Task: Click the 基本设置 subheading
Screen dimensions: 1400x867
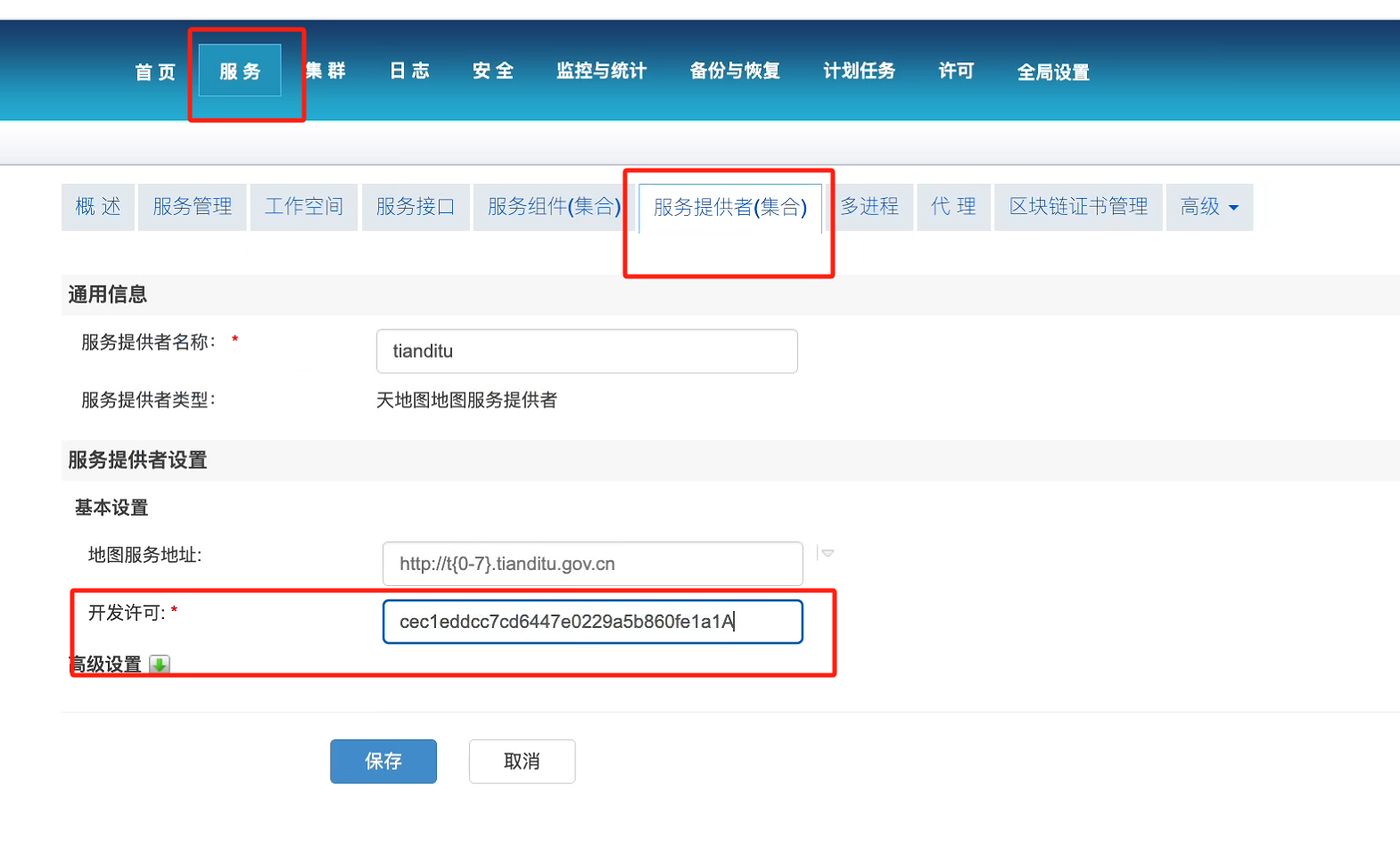Action: click(111, 508)
